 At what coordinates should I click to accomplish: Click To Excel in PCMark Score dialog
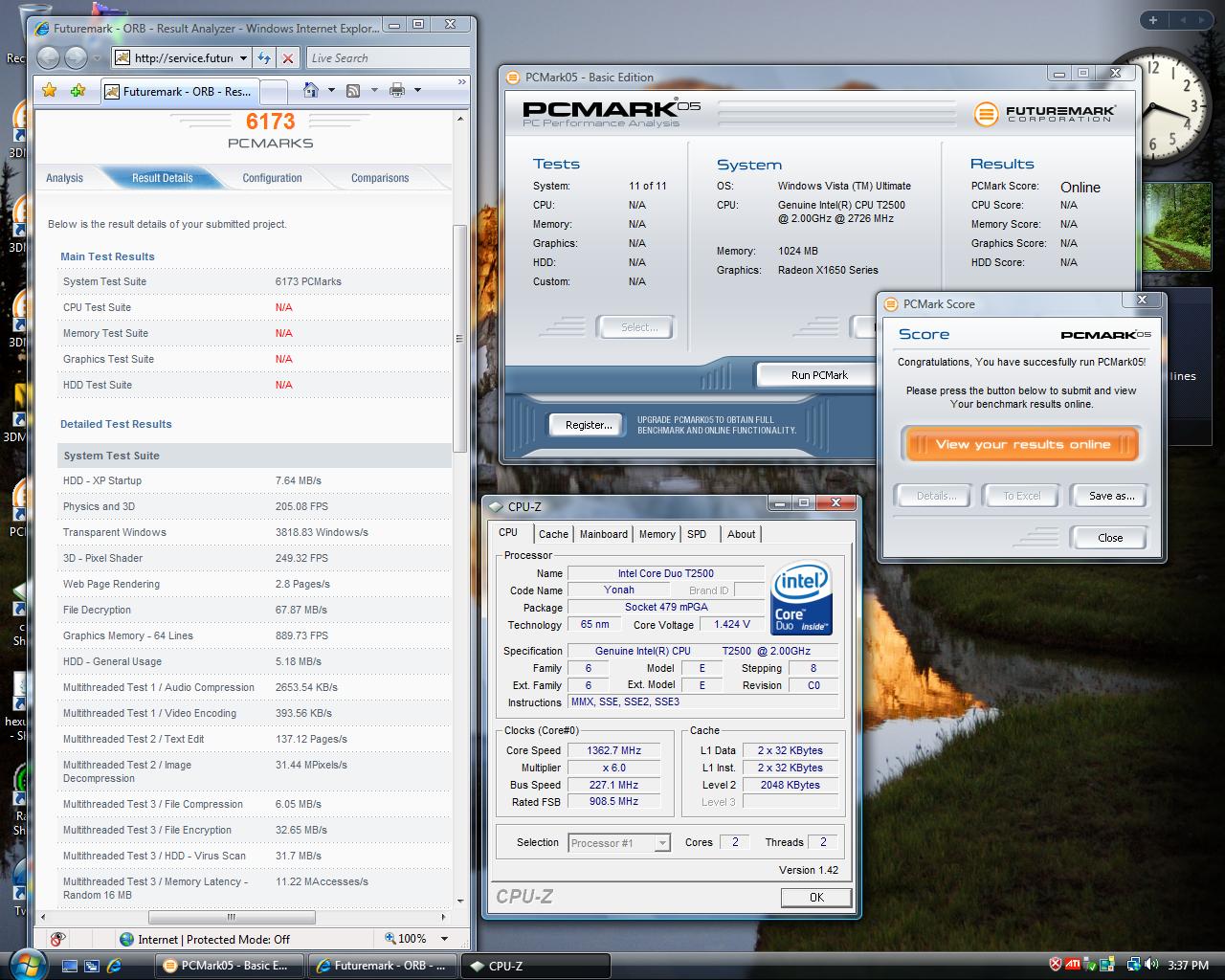[x=1021, y=496]
